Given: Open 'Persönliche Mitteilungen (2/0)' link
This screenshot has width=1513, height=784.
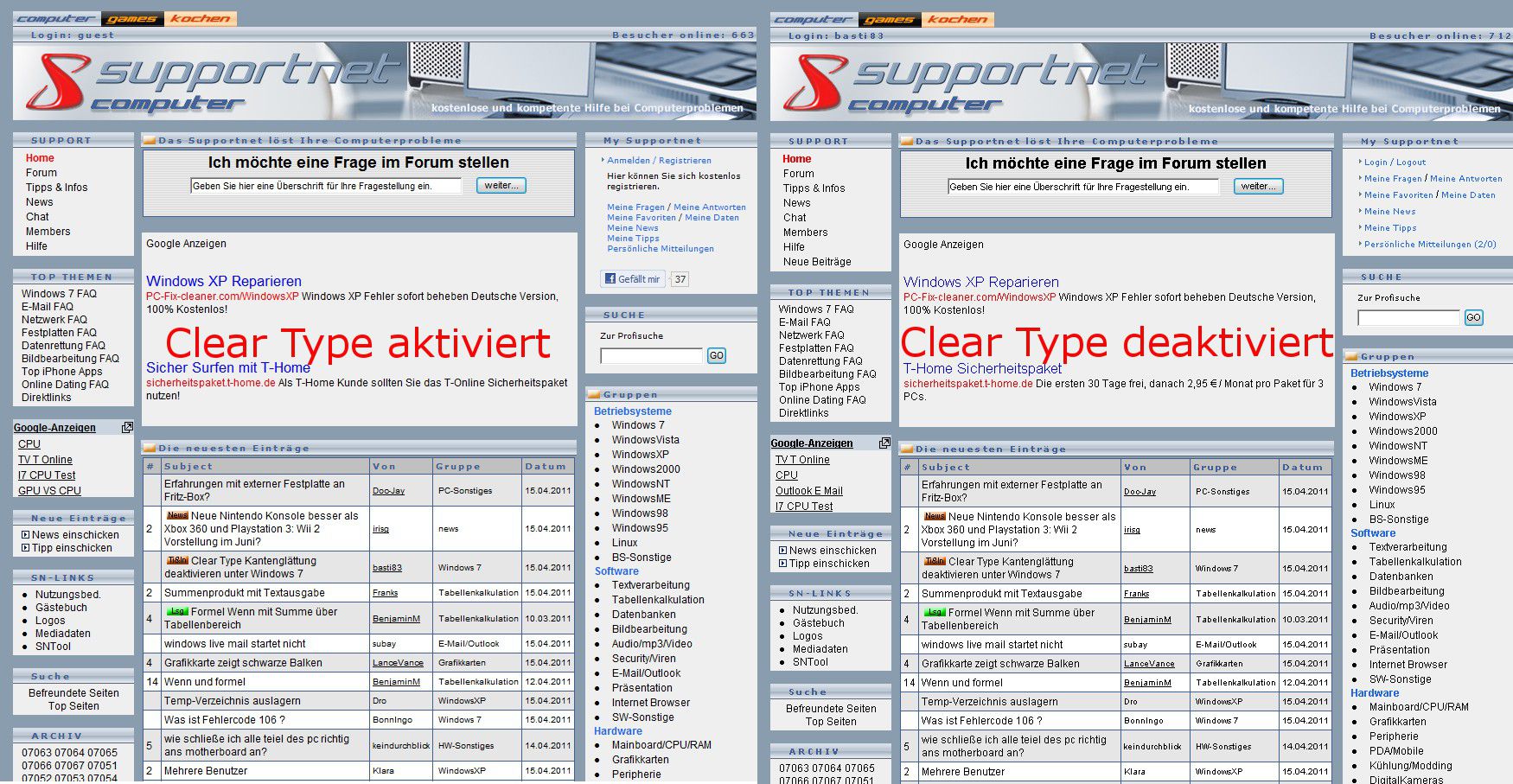Looking at the screenshot, I should click(x=1429, y=244).
